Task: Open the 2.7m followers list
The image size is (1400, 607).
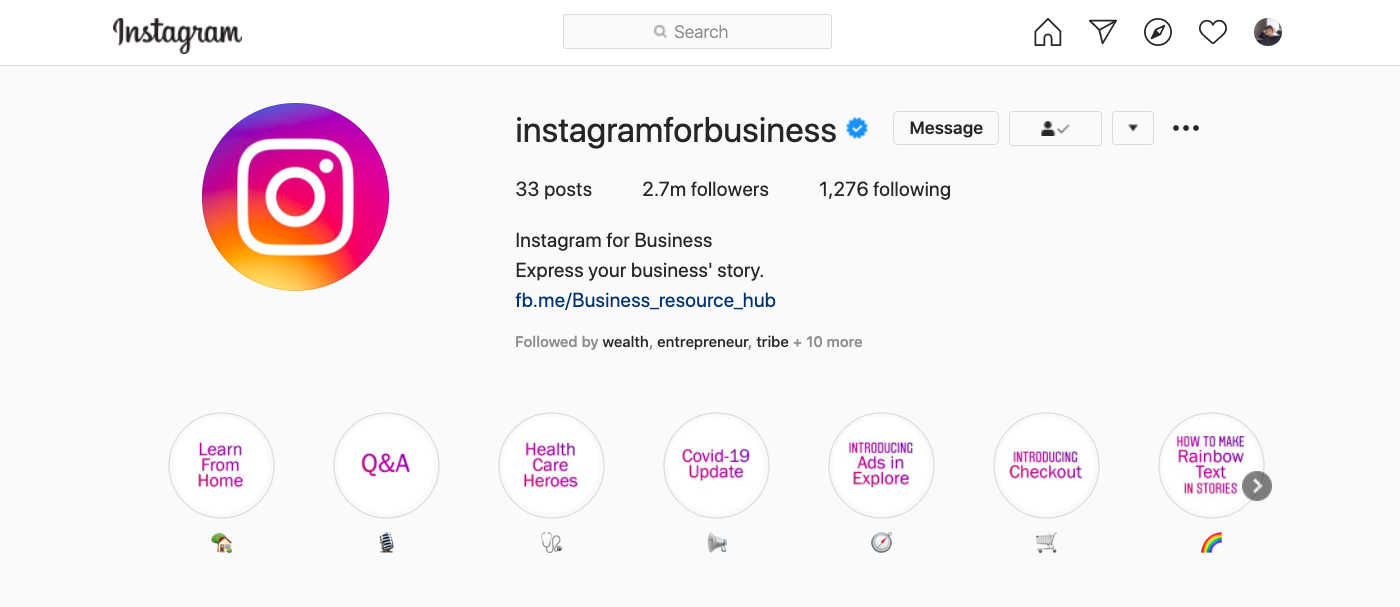Action: click(705, 189)
